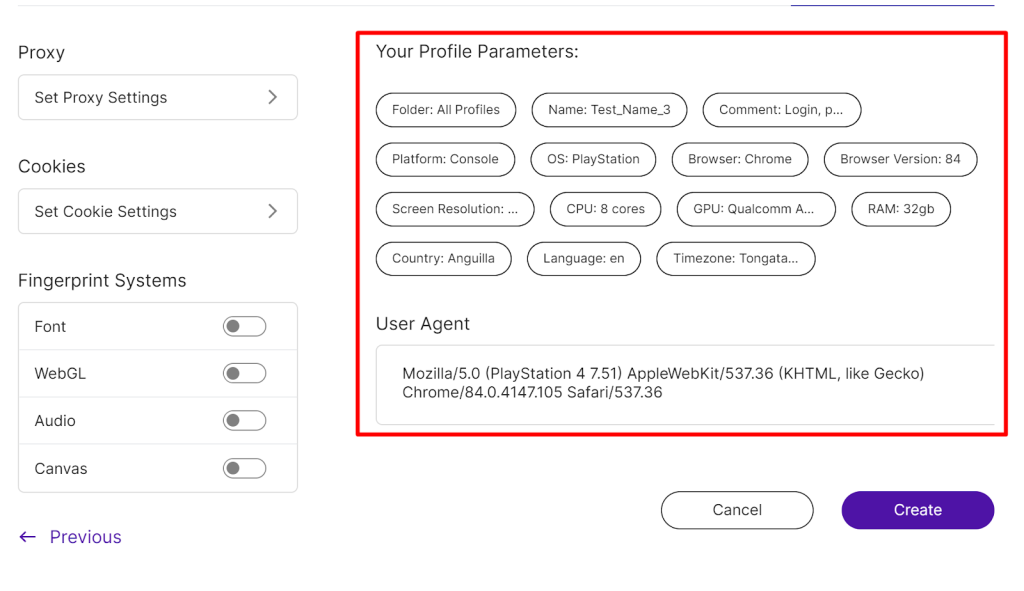Click the Previous left arrow icon

[x=27, y=537]
